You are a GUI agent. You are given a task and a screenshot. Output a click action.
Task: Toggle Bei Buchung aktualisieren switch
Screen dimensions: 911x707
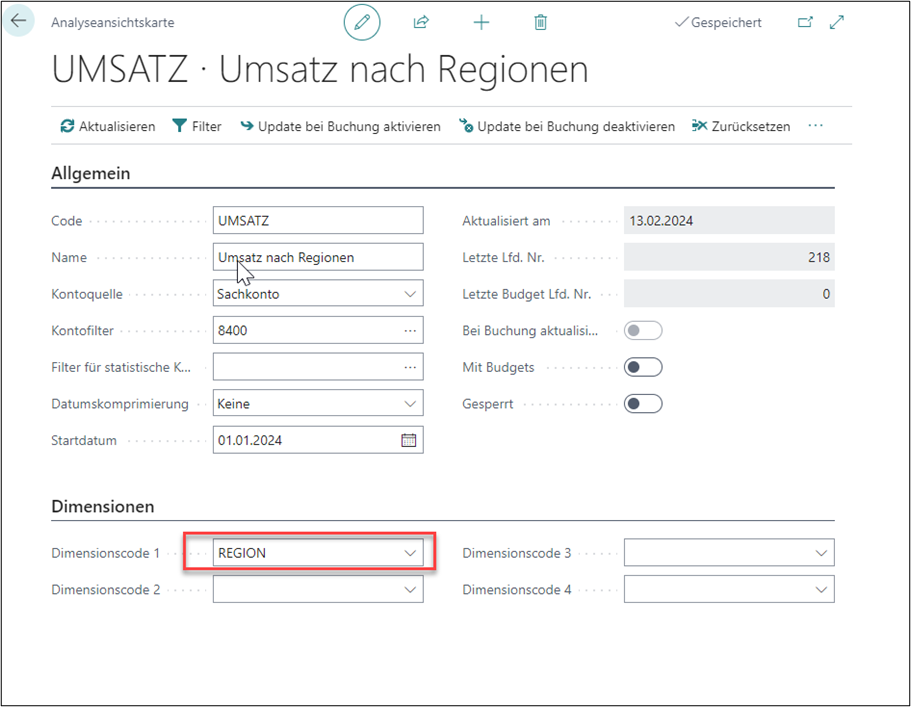(643, 331)
